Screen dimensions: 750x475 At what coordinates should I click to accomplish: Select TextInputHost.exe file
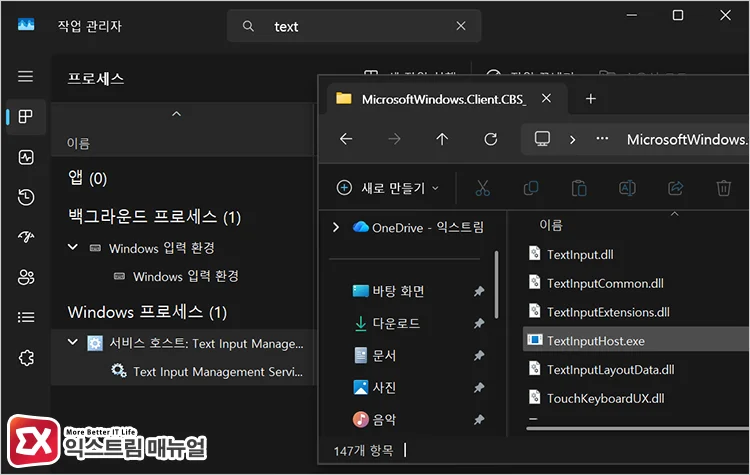pos(636,341)
